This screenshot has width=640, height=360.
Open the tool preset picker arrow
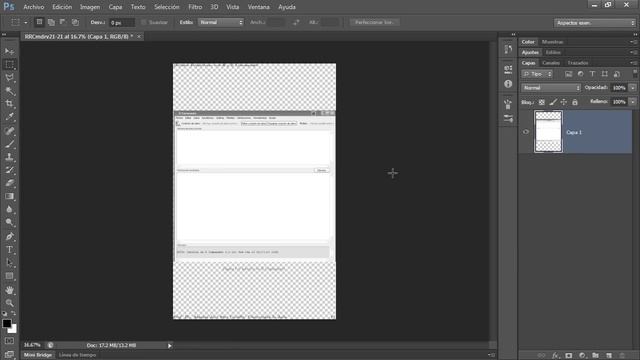25,22
